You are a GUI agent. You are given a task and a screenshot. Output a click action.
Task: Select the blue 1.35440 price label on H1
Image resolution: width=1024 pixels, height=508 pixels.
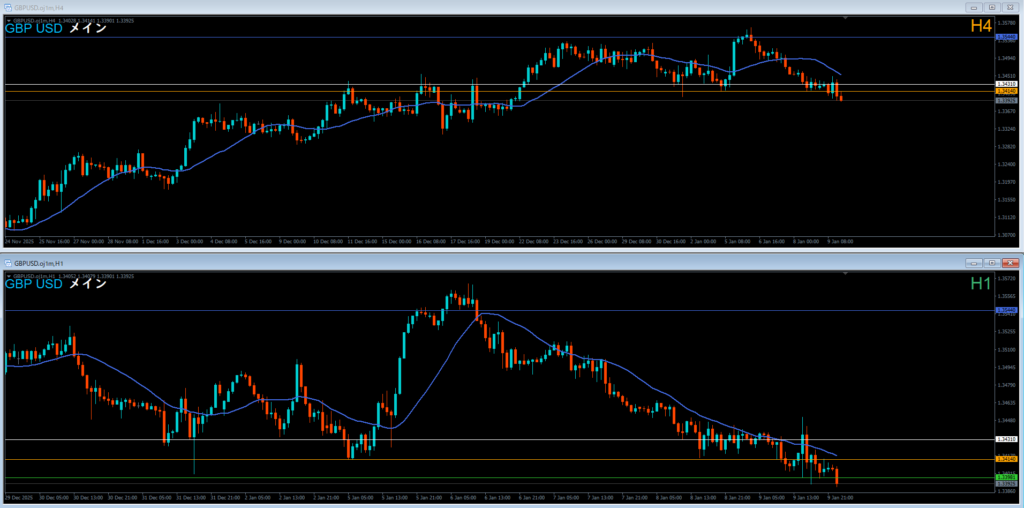[x=1007, y=310]
